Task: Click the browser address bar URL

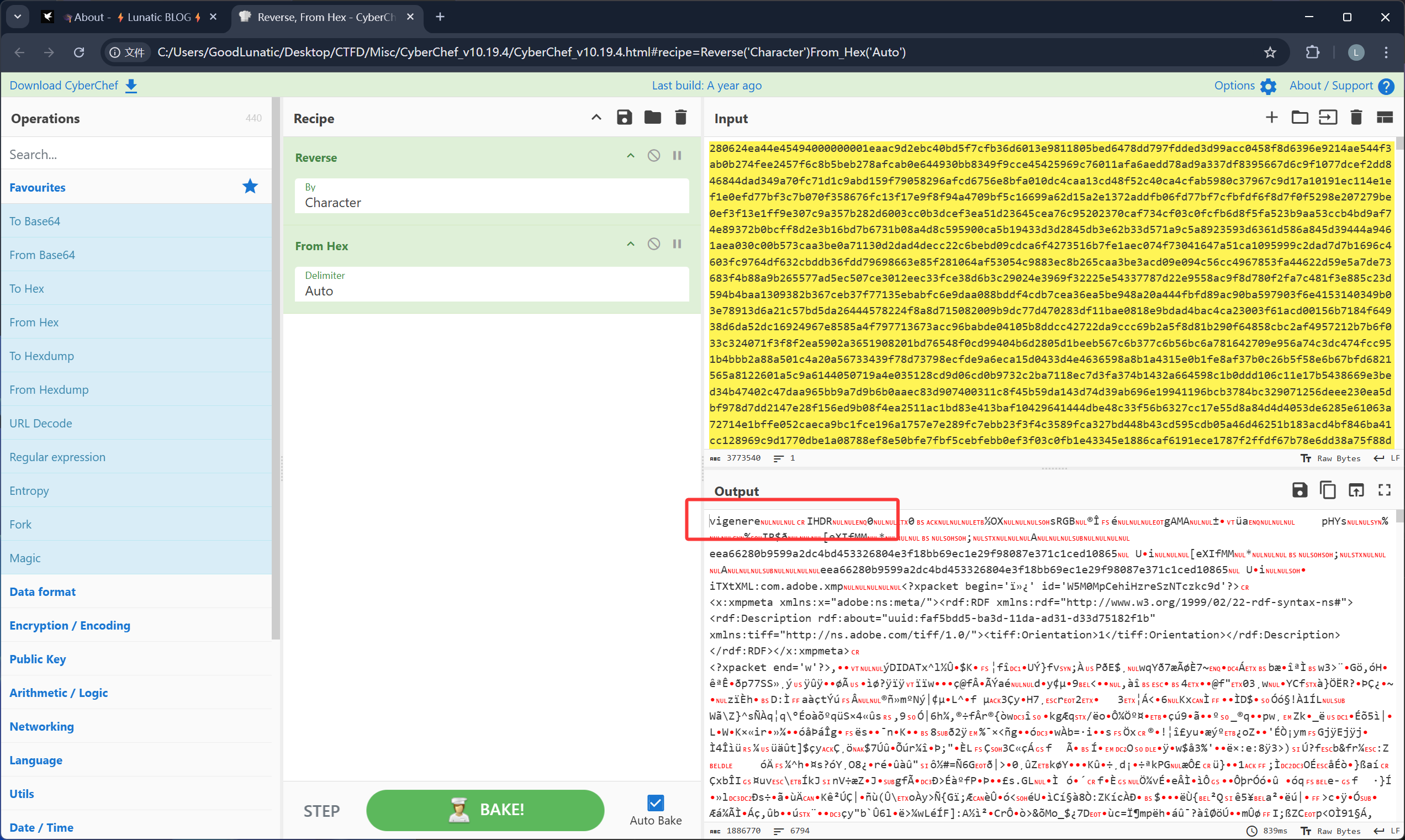Action: pyautogui.click(x=531, y=52)
